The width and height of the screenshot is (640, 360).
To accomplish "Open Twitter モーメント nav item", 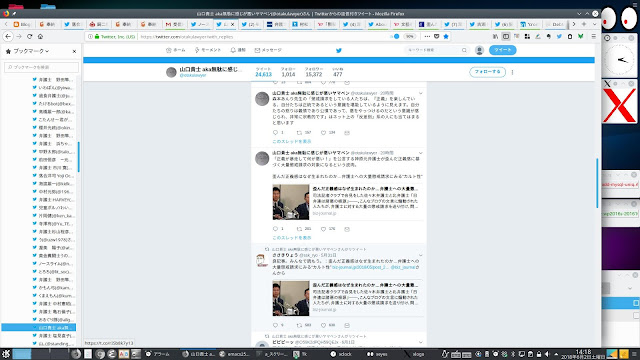I will click(x=207, y=50).
